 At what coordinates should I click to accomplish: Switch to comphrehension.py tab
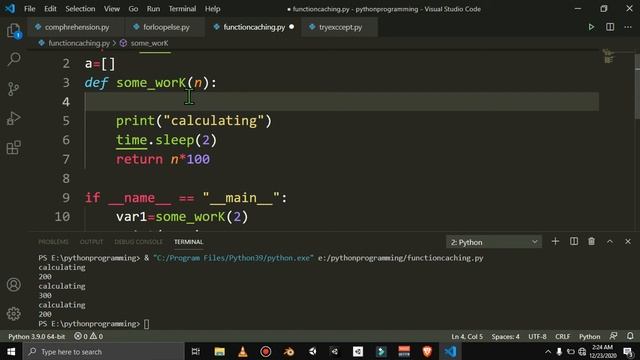(x=76, y=27)
